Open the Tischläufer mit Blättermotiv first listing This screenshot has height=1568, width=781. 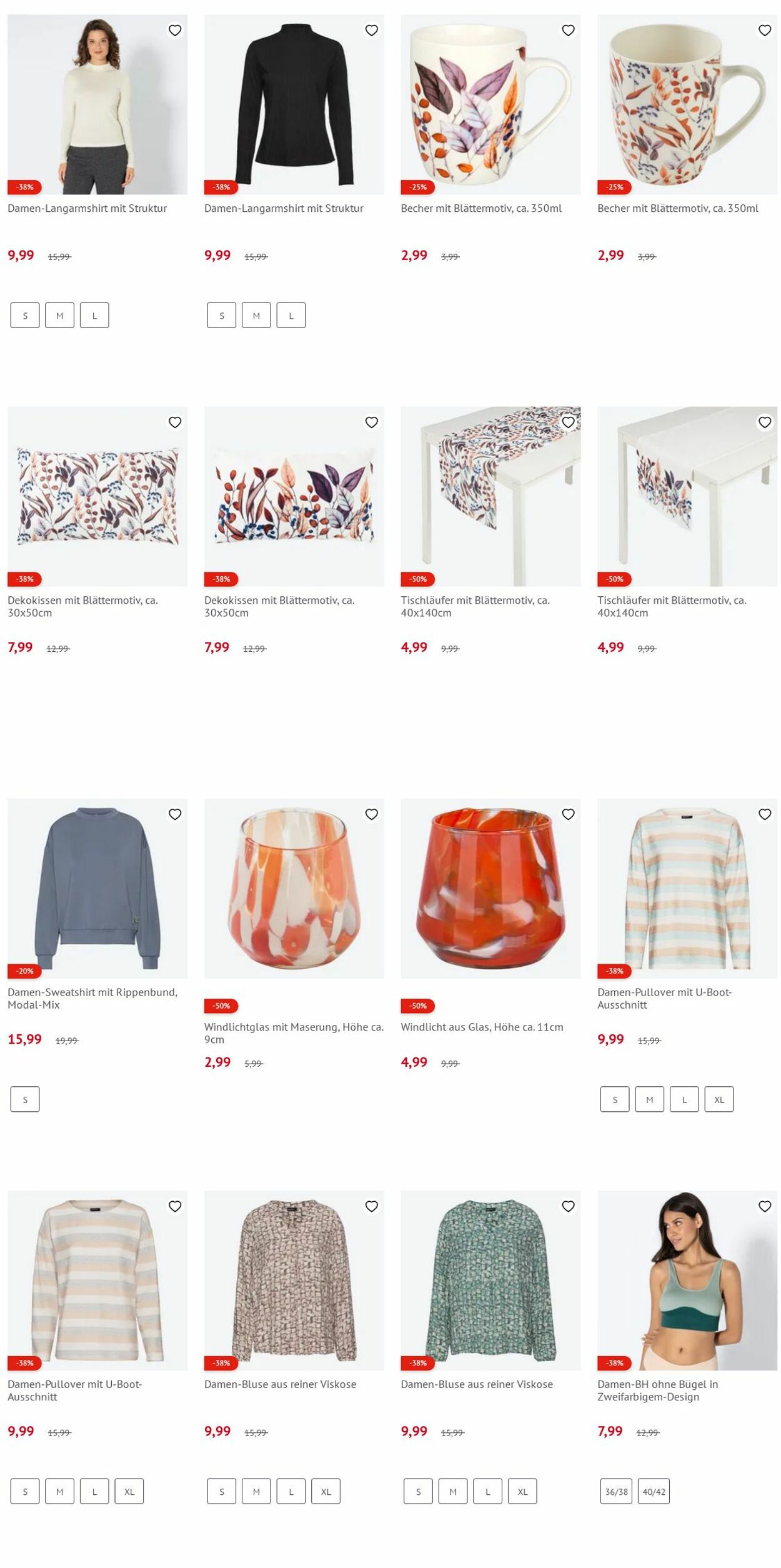point(475,606)
